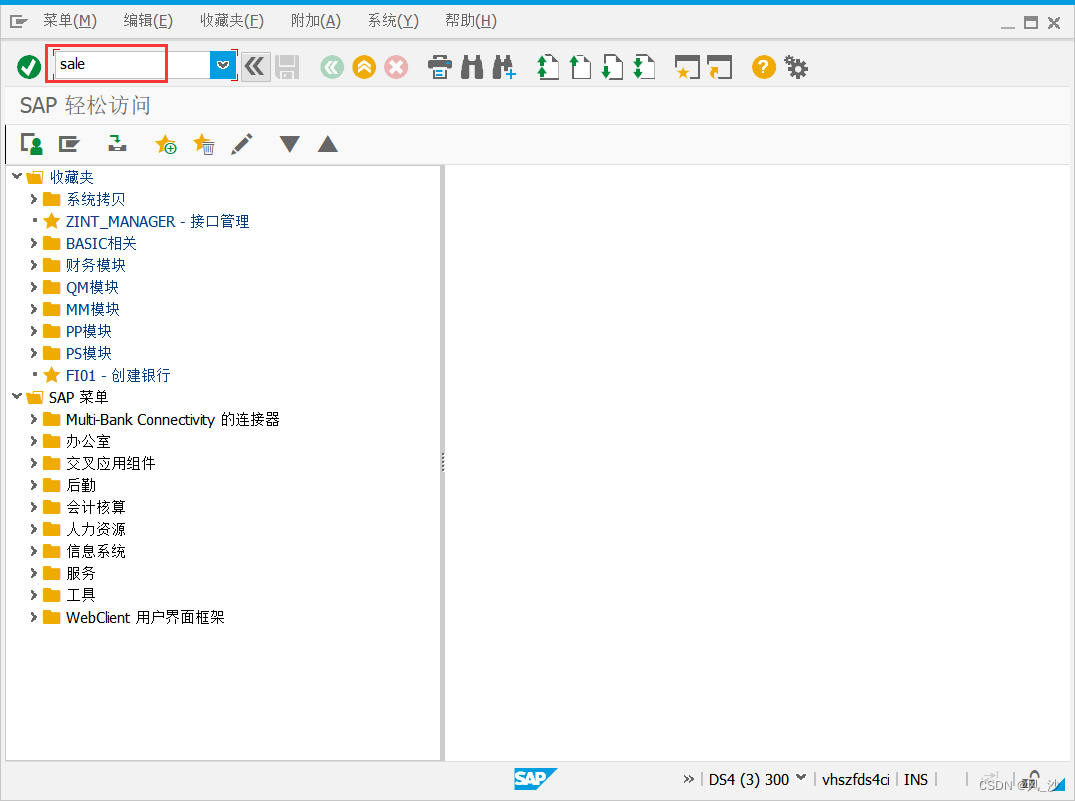This screenshot has width=1075, height=801.
Task: Go to First Page icon
Action: pos(547,67)
